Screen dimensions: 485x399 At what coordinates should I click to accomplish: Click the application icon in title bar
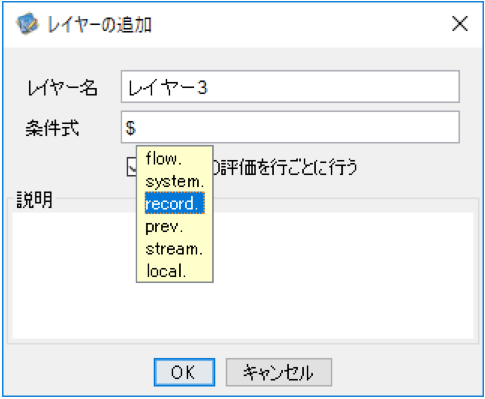click(x=27, y=24)
